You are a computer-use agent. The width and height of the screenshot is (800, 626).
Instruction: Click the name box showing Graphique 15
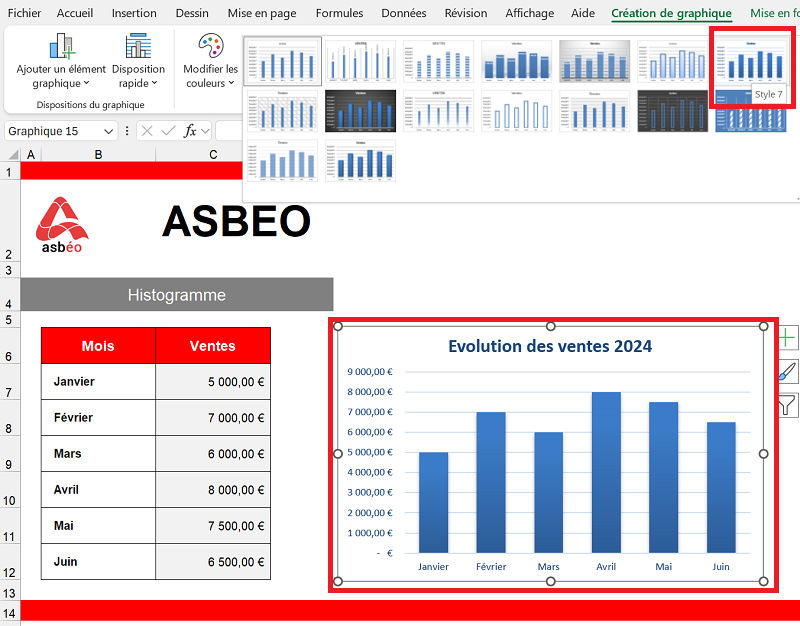tap(54, 132)
